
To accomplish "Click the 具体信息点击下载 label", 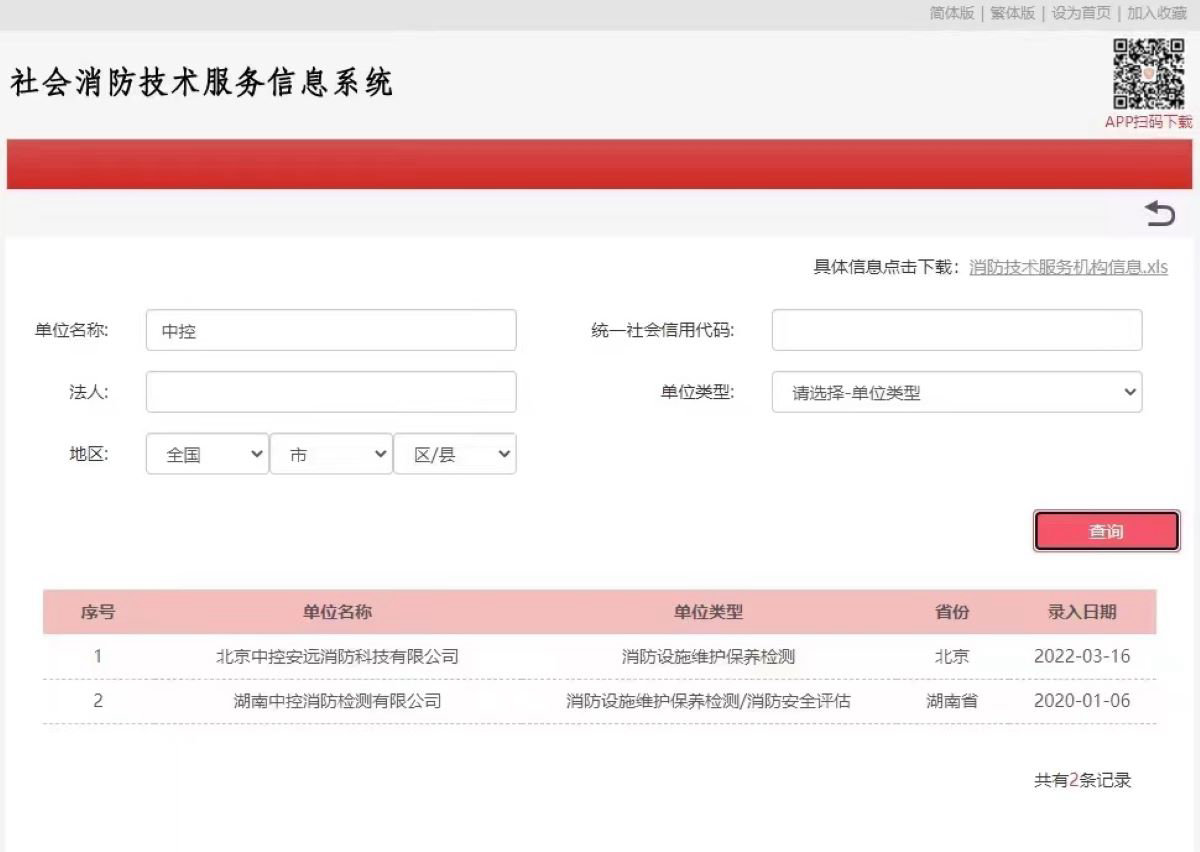I will 887,268.
